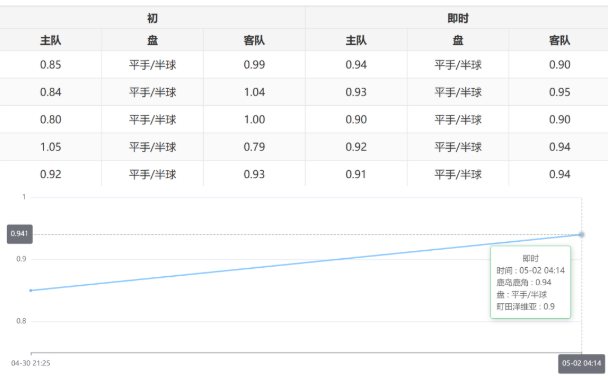Click initial 平手/半球 handicap in the 0.80 row
The height and width of the screenshot is (390, 611).
point(152,120)
